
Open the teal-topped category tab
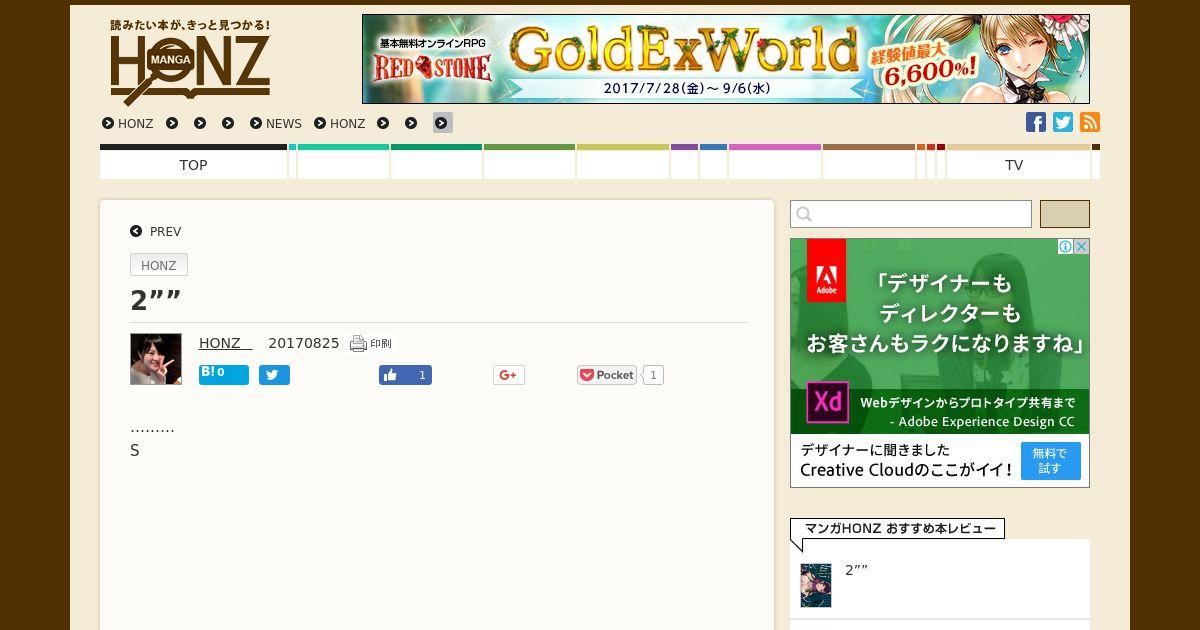tap(343, 162)
